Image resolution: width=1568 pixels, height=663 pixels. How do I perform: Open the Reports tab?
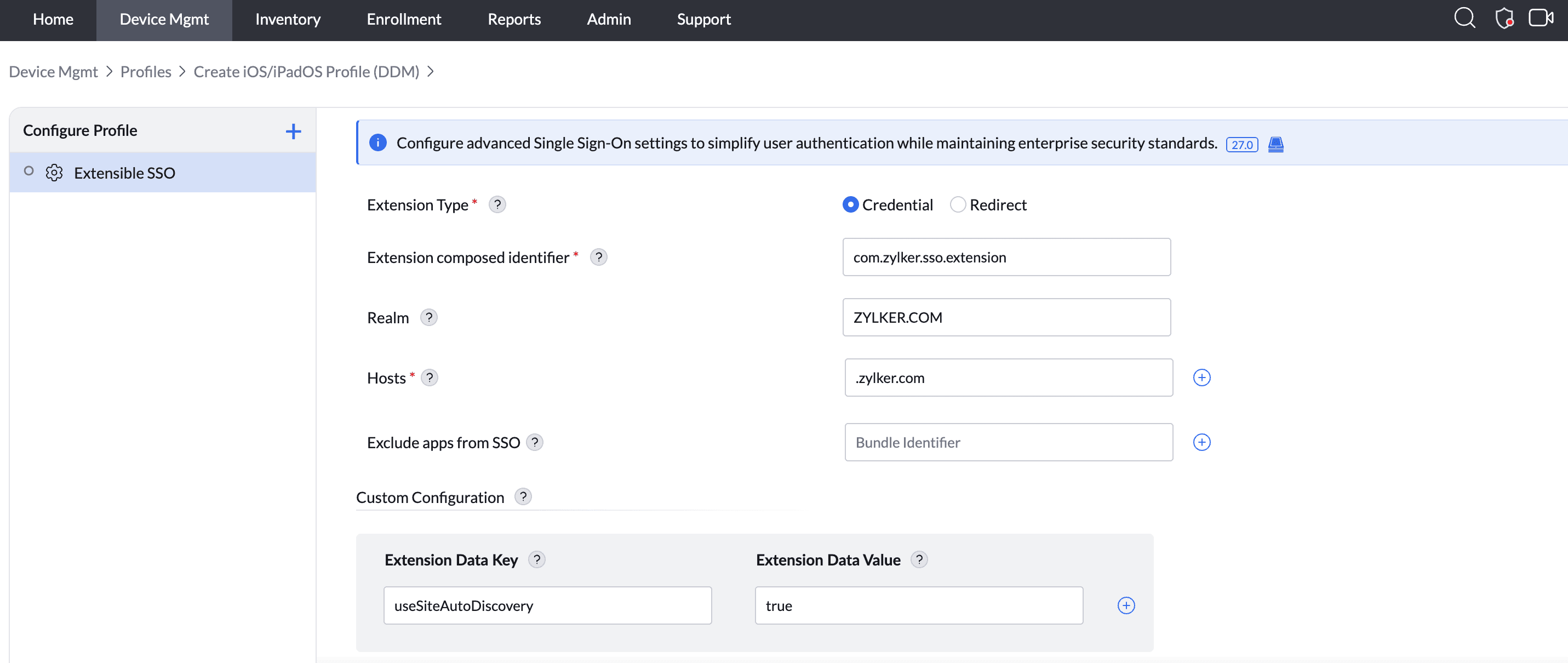514,20
